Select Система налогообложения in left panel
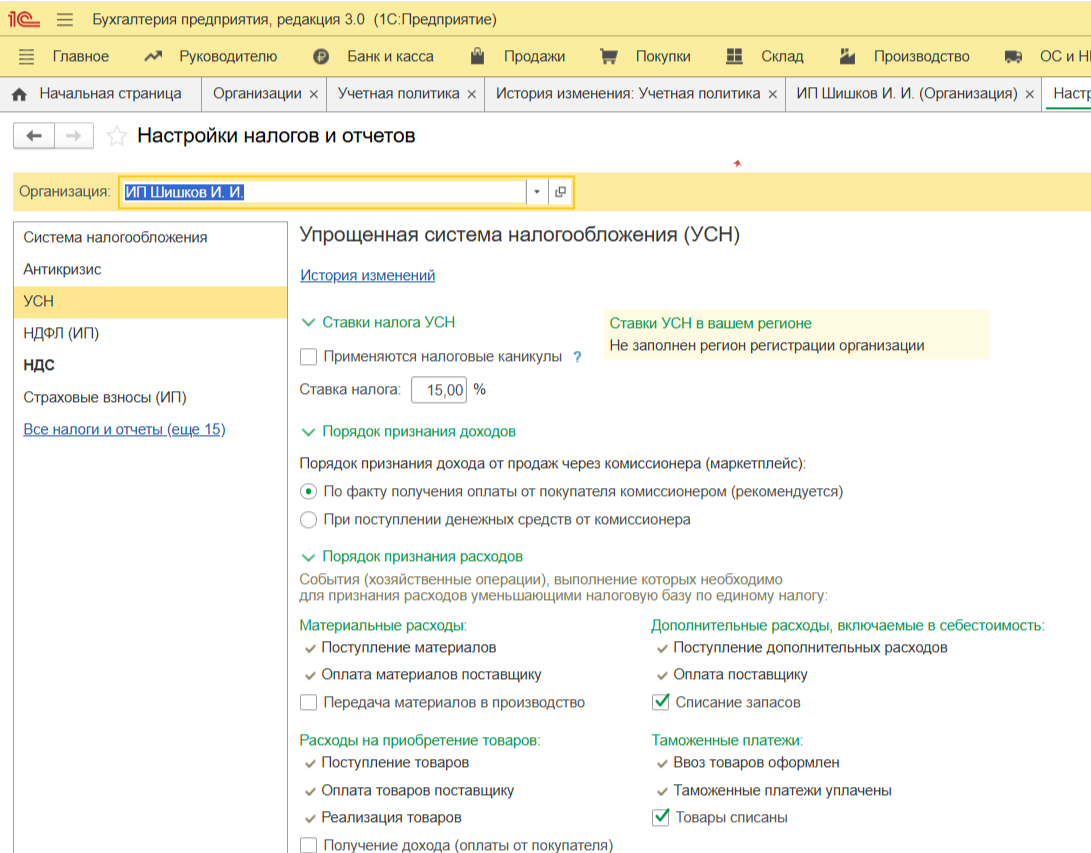This screenshot has height=853, width=1091. coord(150,238)
